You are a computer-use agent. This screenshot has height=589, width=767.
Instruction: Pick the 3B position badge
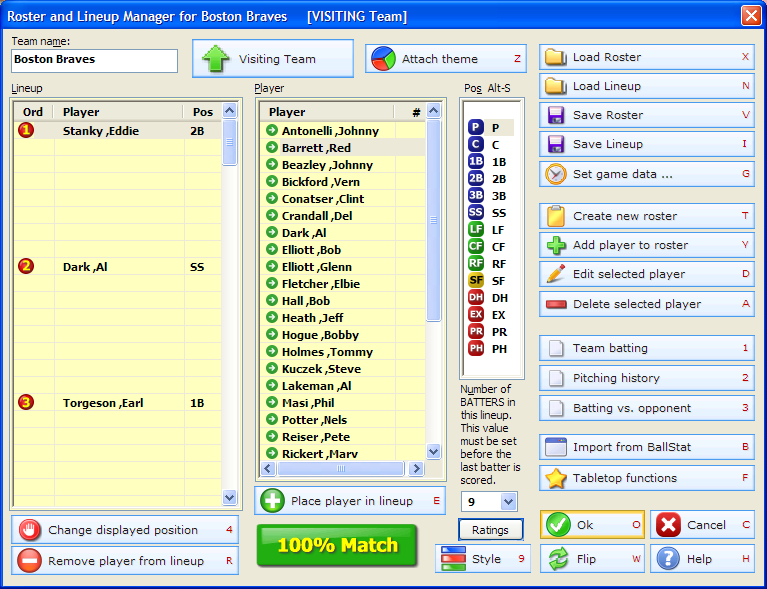[475, 196]
